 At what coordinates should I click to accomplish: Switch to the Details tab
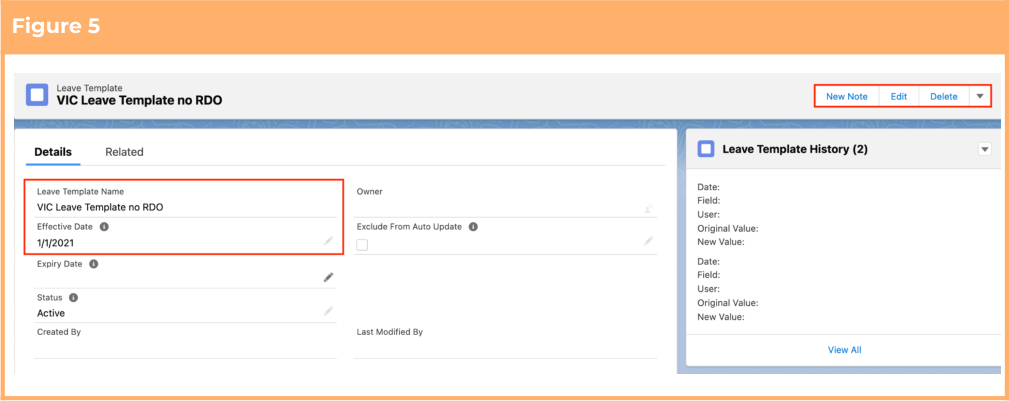[53, 152]
